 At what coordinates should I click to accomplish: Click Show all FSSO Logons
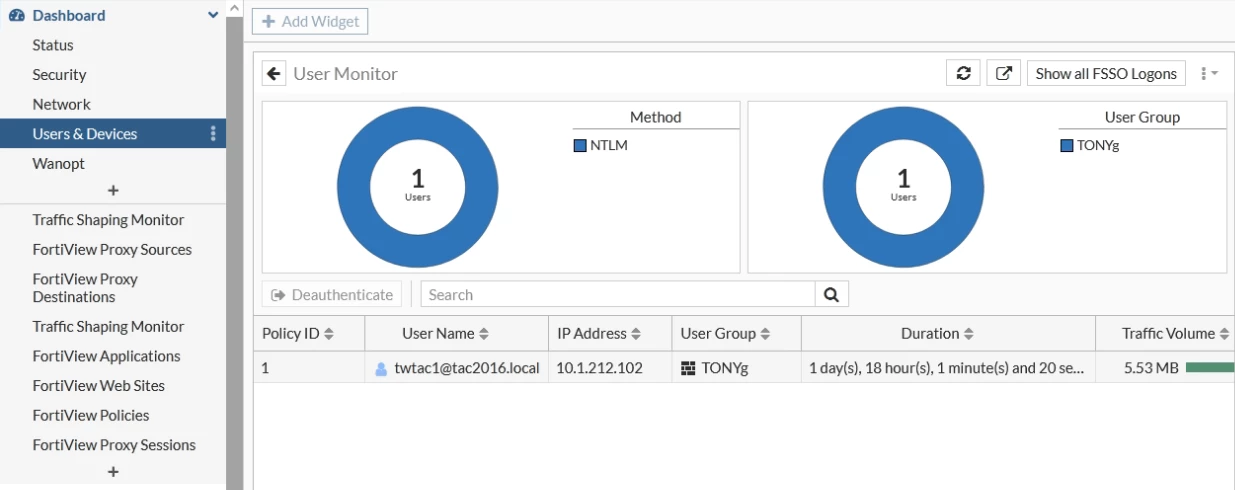point(1106,73)
